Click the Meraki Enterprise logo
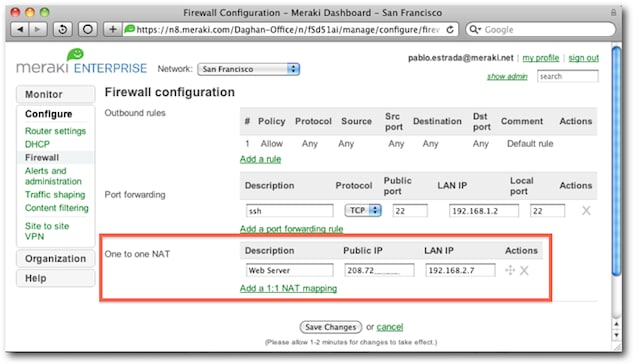Image resolution: width=638 pixels, height=364 pixels. click(81, 62)
